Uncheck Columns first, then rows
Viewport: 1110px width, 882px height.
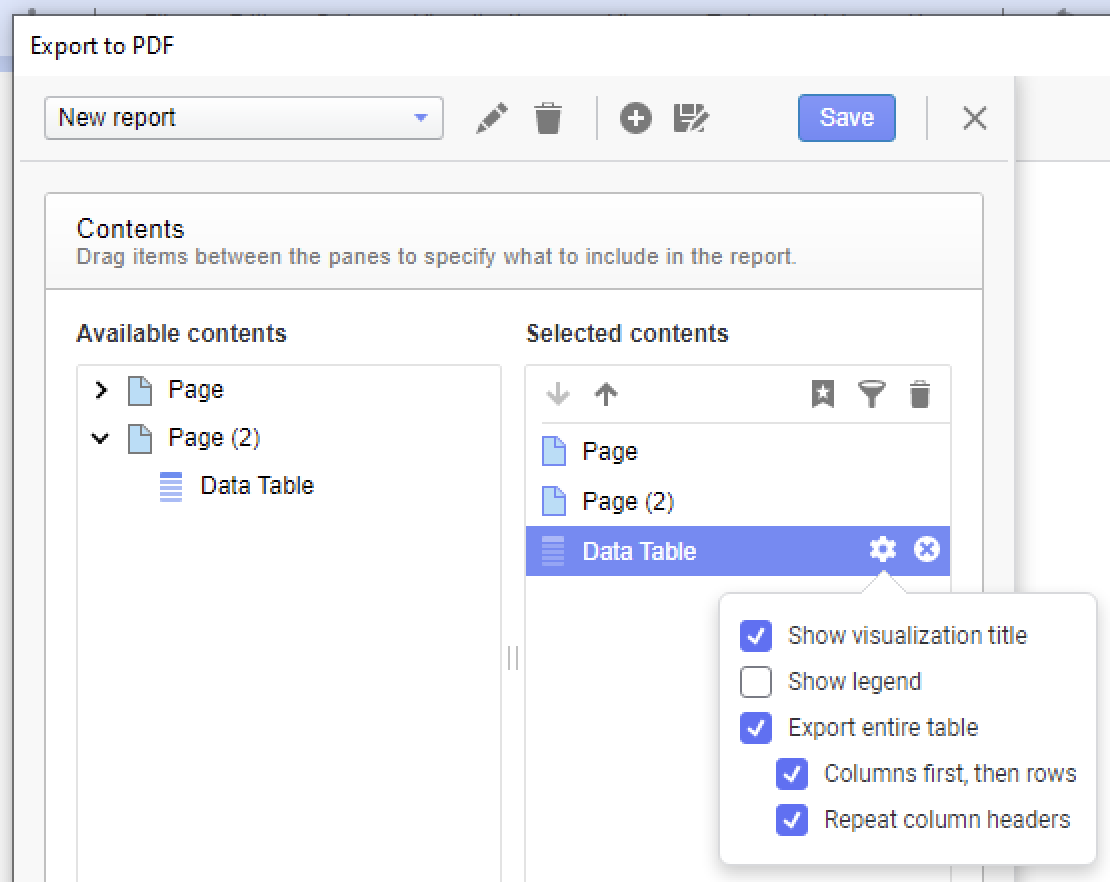coord(792,774)
